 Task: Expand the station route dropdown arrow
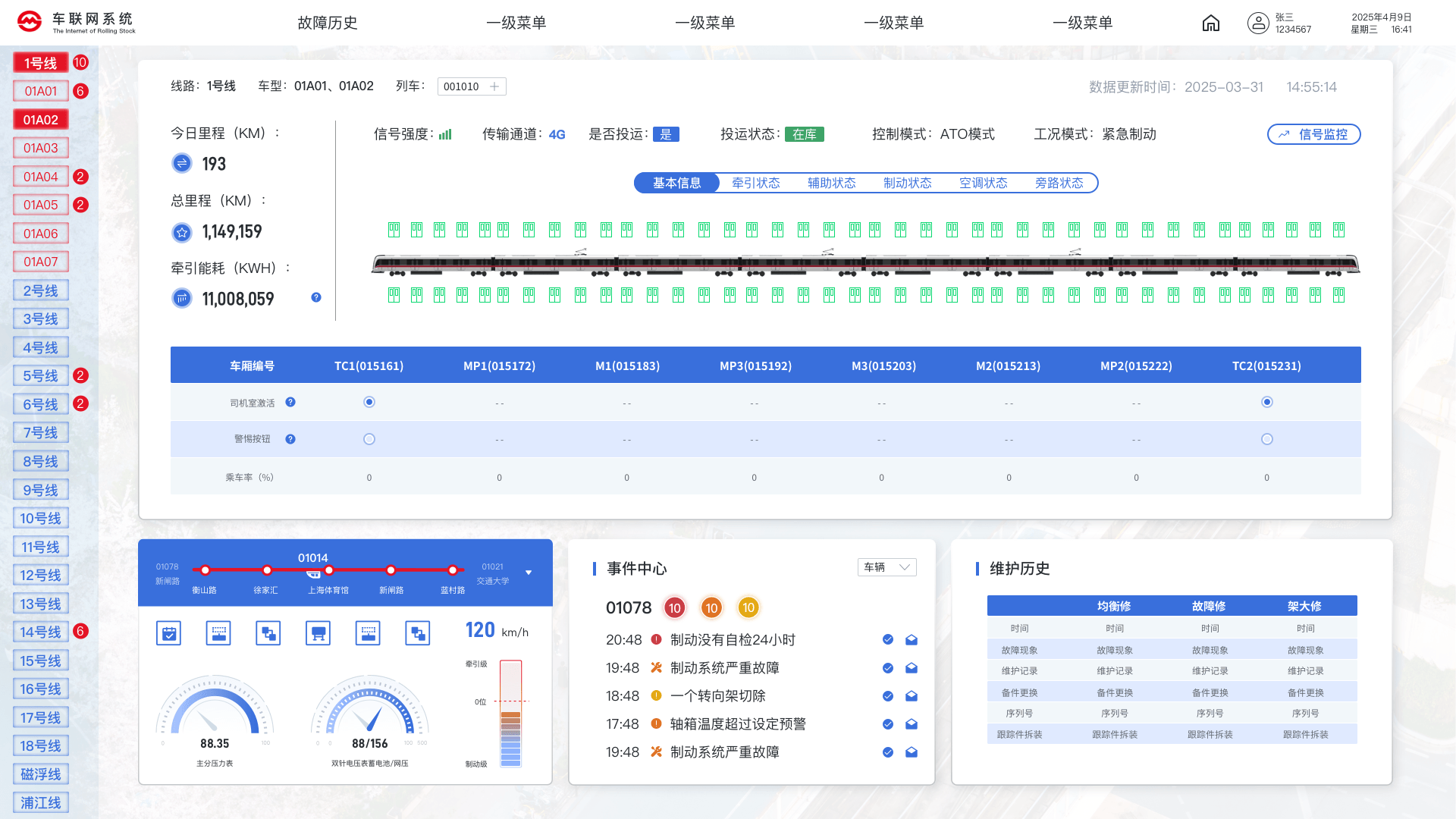pyautogui.click(x=529, y=573)
